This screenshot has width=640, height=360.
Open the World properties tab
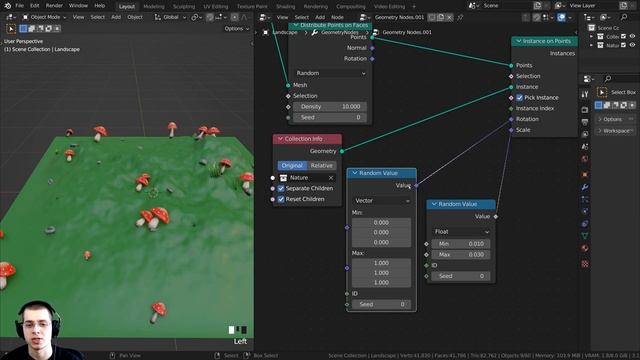coord(584,159)
